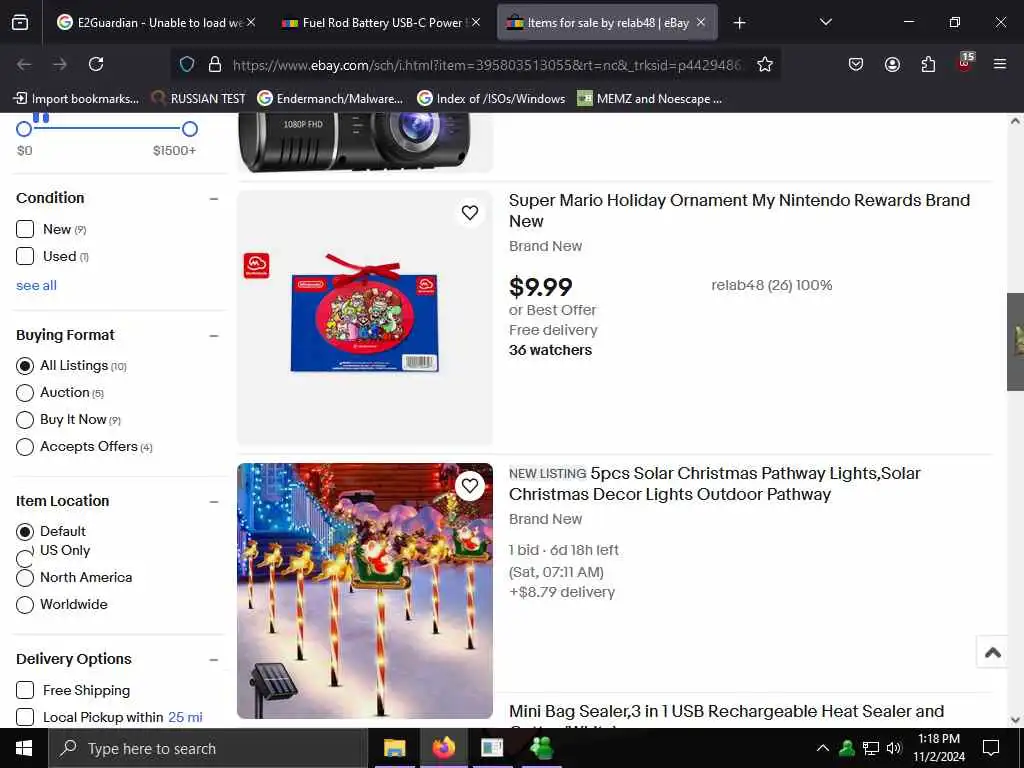Select Buy It Now format

click(25, 419)
